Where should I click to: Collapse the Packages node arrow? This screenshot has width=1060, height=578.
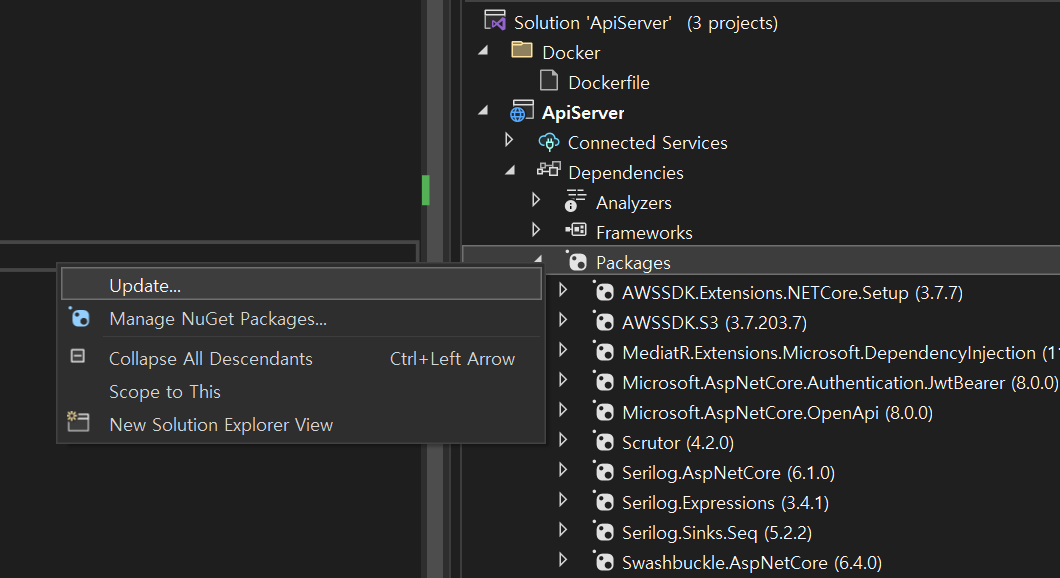point(538,258)
